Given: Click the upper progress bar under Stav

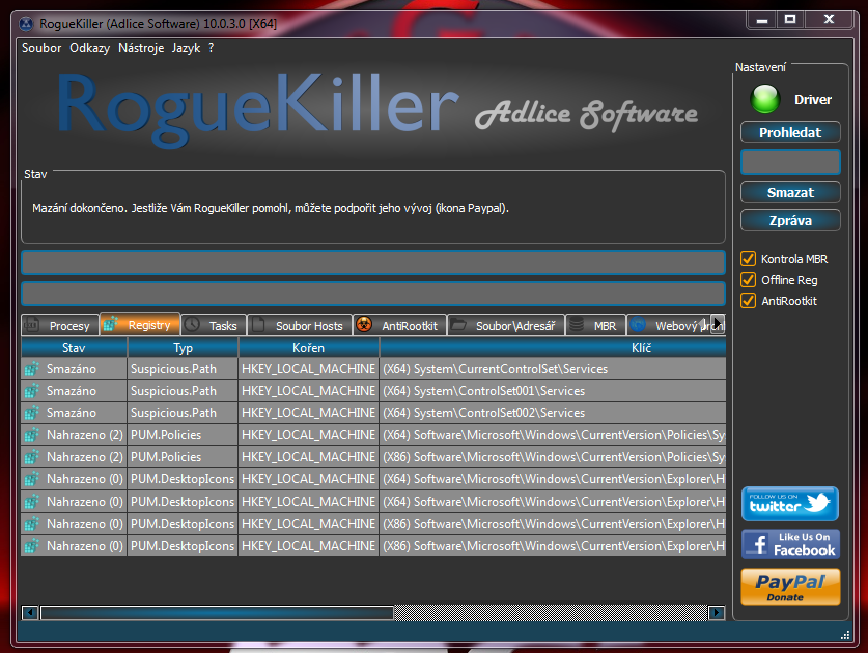Looking at the screenshot, I should pos(373,262).
